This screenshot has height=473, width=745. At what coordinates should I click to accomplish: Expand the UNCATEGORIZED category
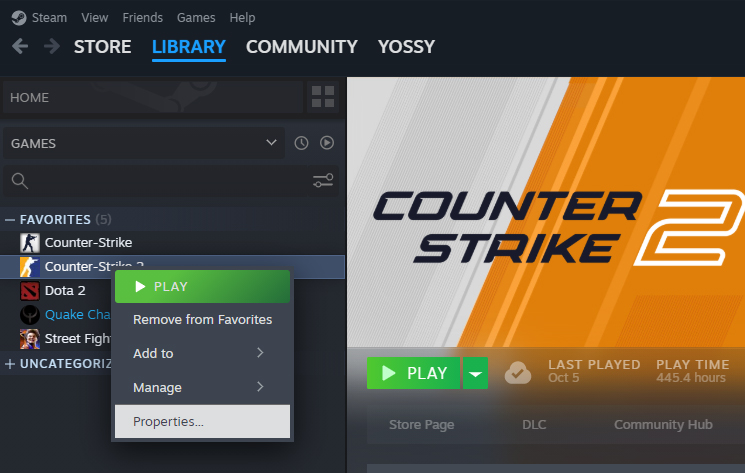pyautogui.click(x=10, y=364)
